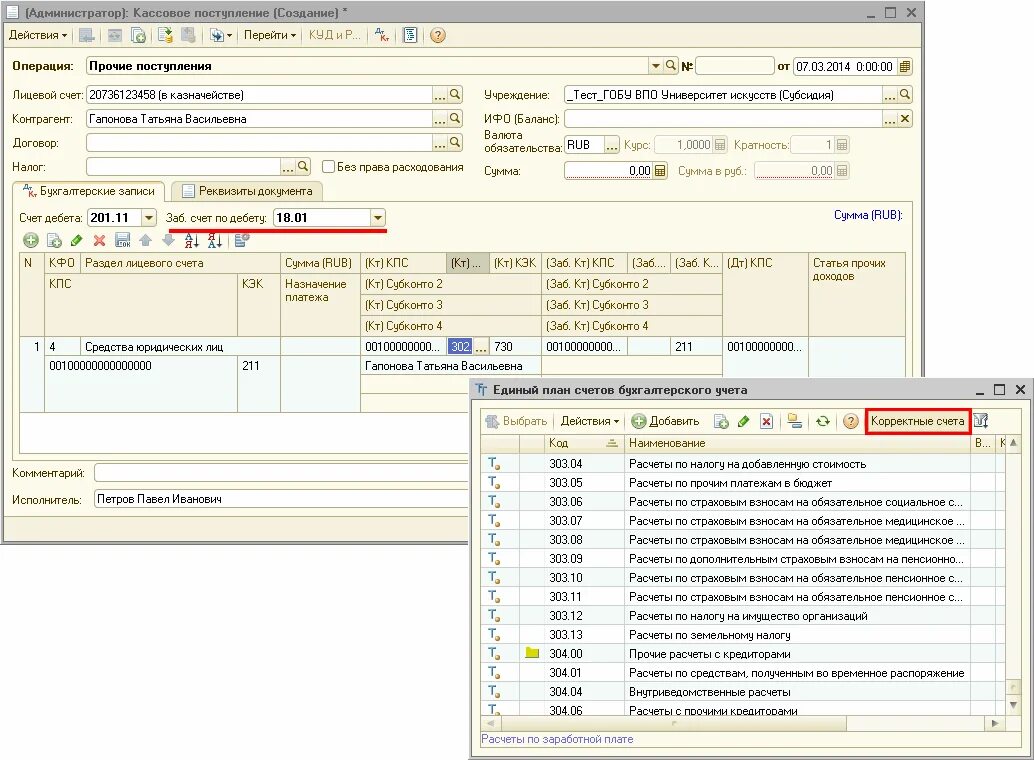Open the calculator icon beside Сумма field
Viewport: 1034px width, 760px height.
660,171
